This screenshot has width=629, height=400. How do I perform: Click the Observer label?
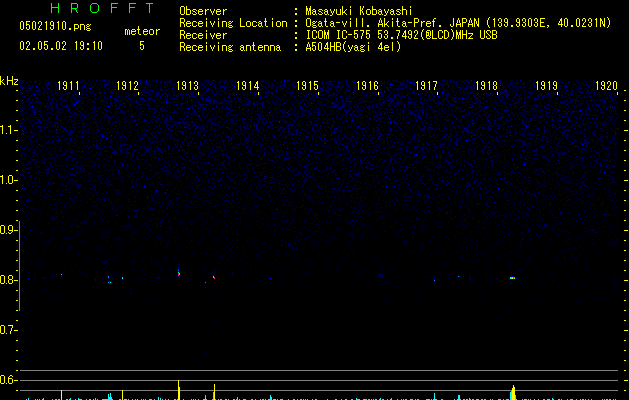click(203, 11)
